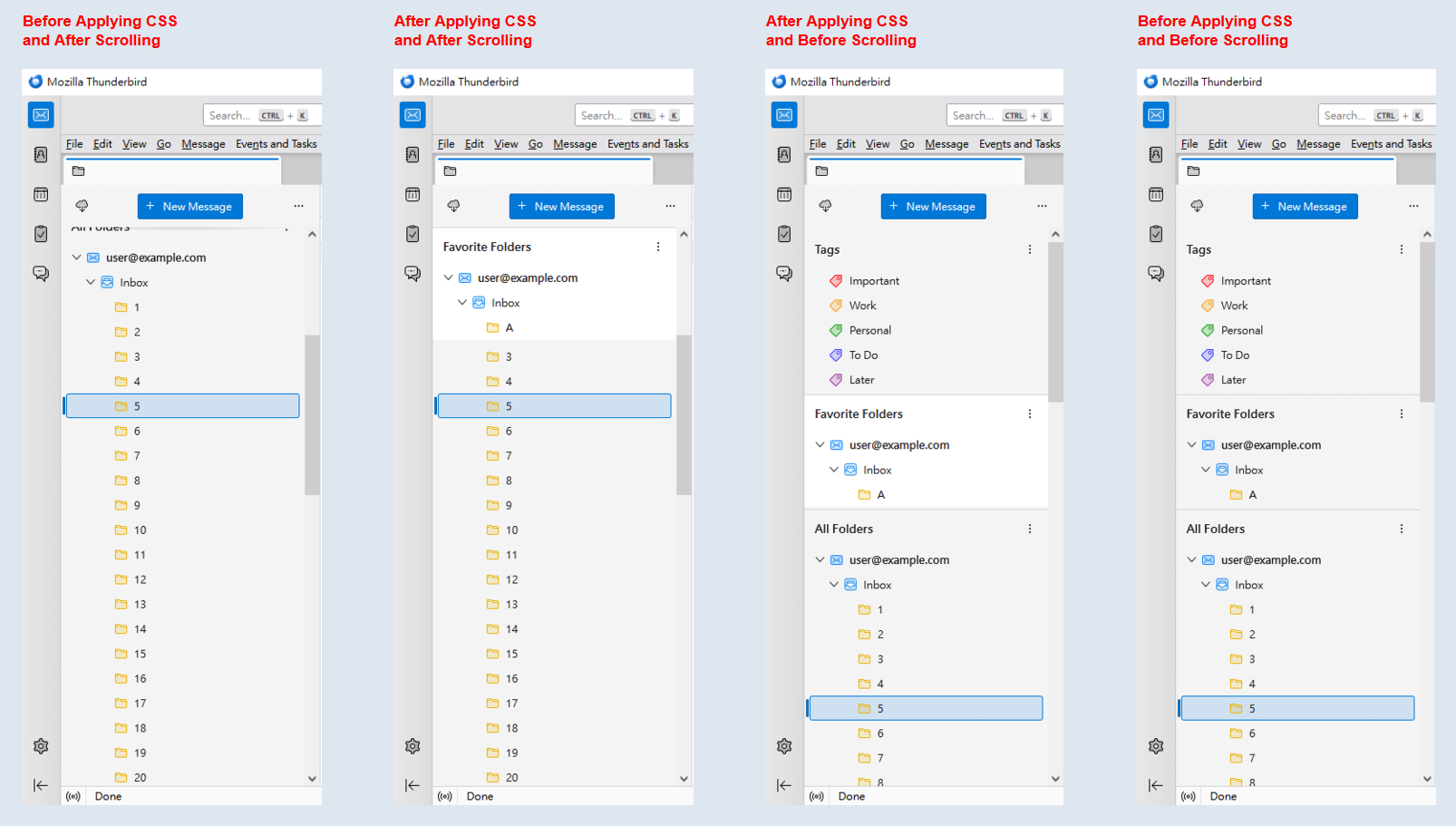The height and width of the screenshot is (826, 1456).
Task: Open Address Book icon in leftmost Thunderbird screenshot
Action: click(x=41, y=155)
